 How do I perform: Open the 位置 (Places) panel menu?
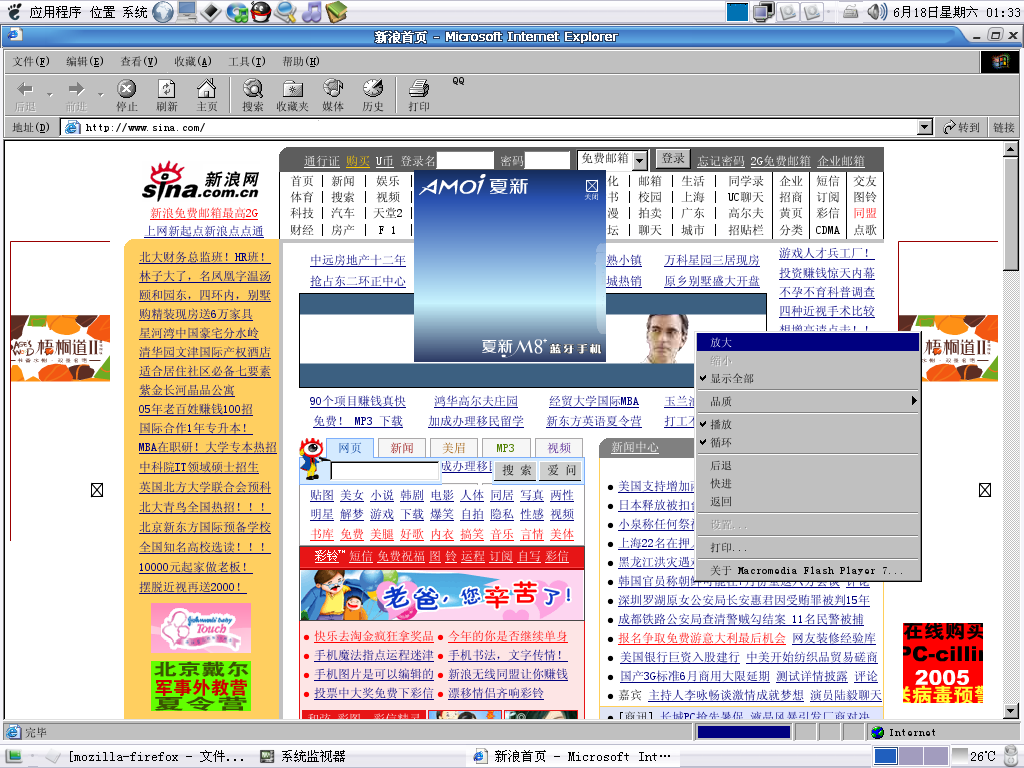click(103, 12)
